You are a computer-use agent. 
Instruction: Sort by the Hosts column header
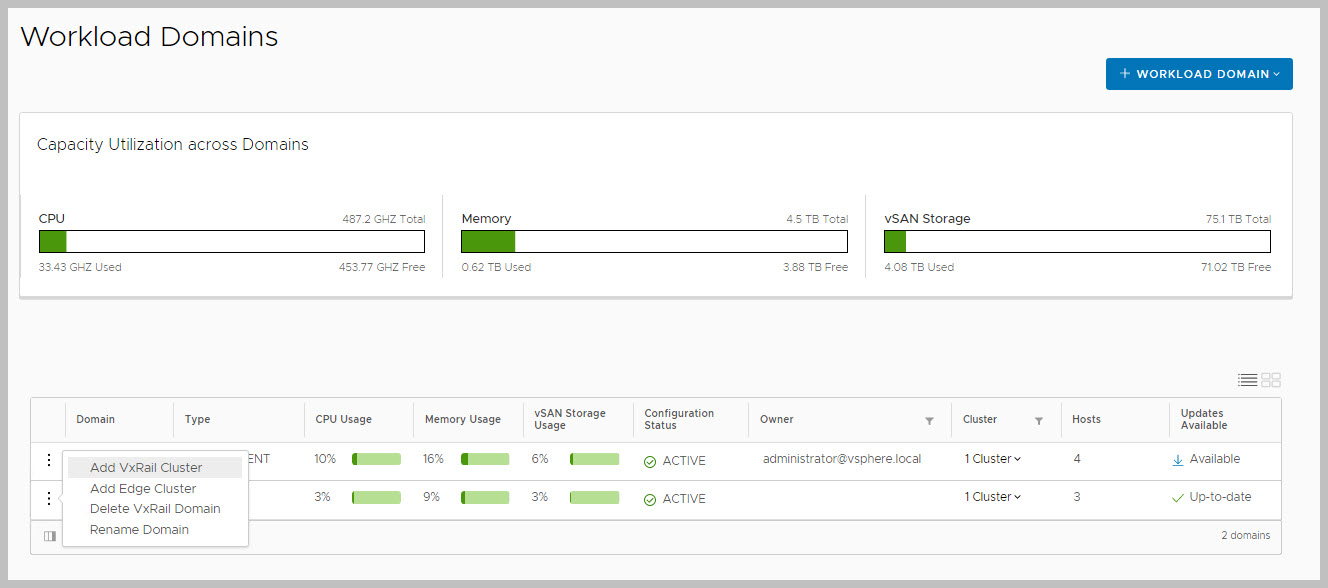1086,420
